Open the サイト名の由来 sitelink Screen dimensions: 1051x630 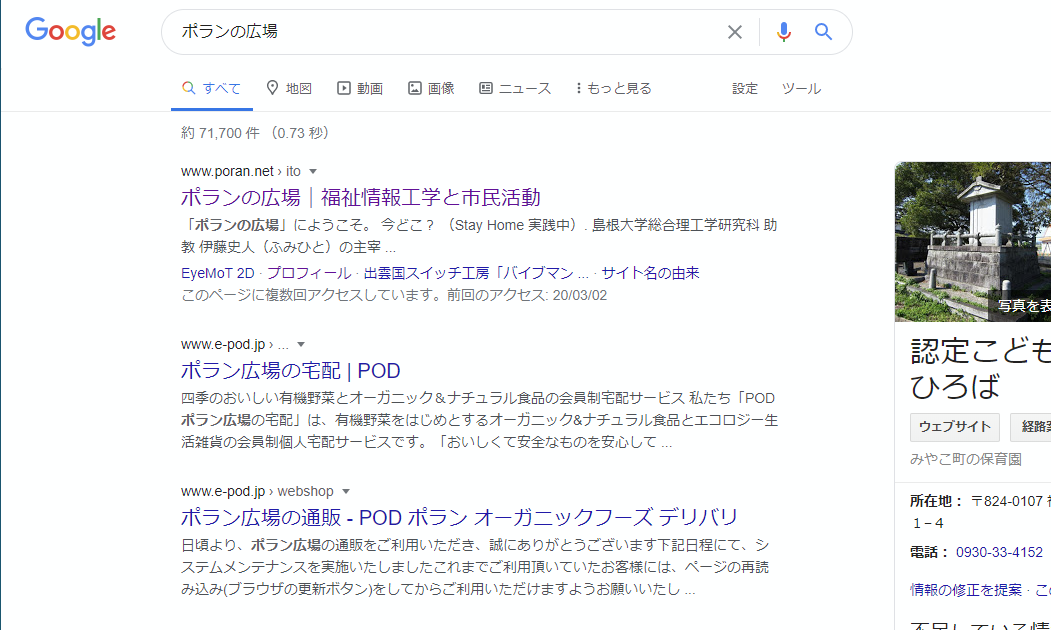(650, 273)
